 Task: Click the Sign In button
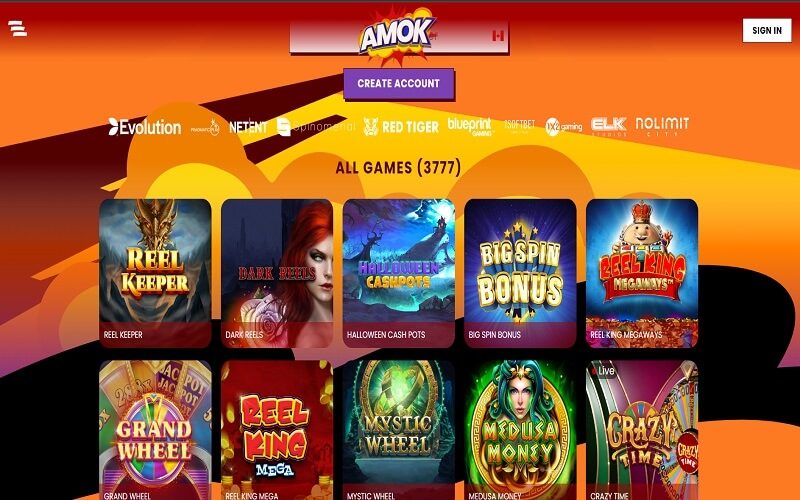point(767,30)
